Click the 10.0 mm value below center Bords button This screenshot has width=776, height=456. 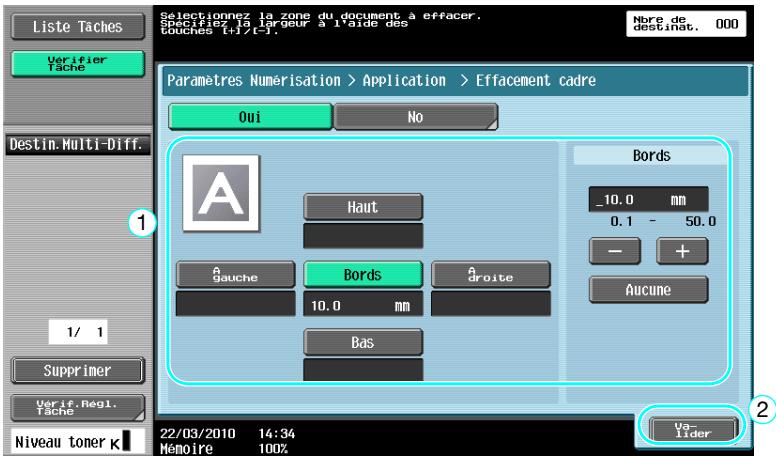pyautogui.click(x=363, y=305)
